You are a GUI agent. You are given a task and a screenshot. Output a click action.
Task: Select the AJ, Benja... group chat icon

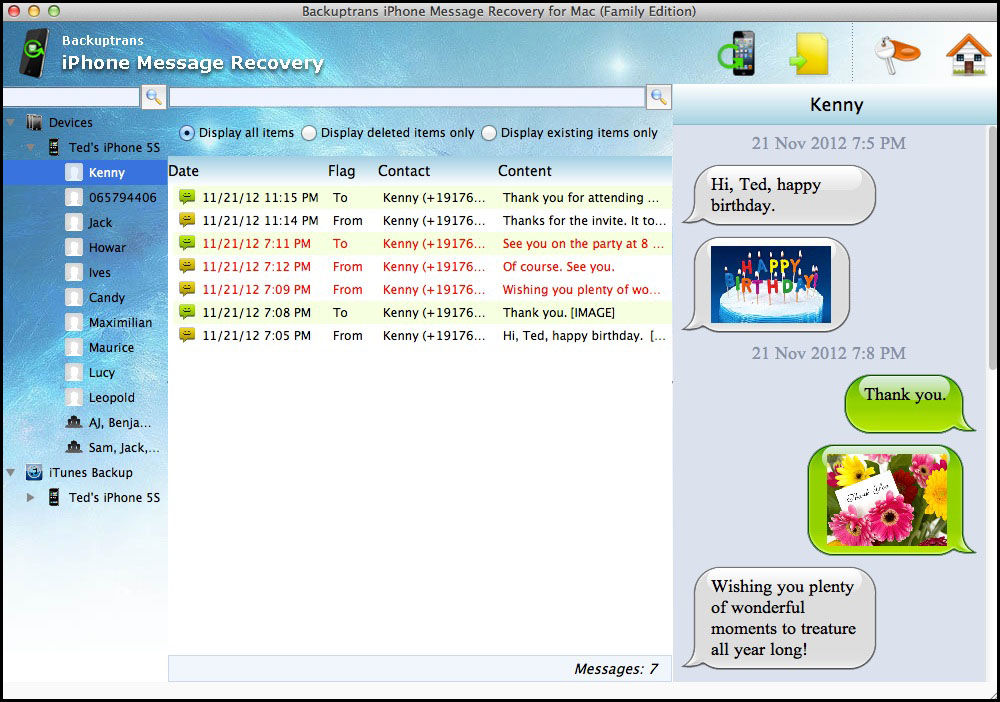74,423
